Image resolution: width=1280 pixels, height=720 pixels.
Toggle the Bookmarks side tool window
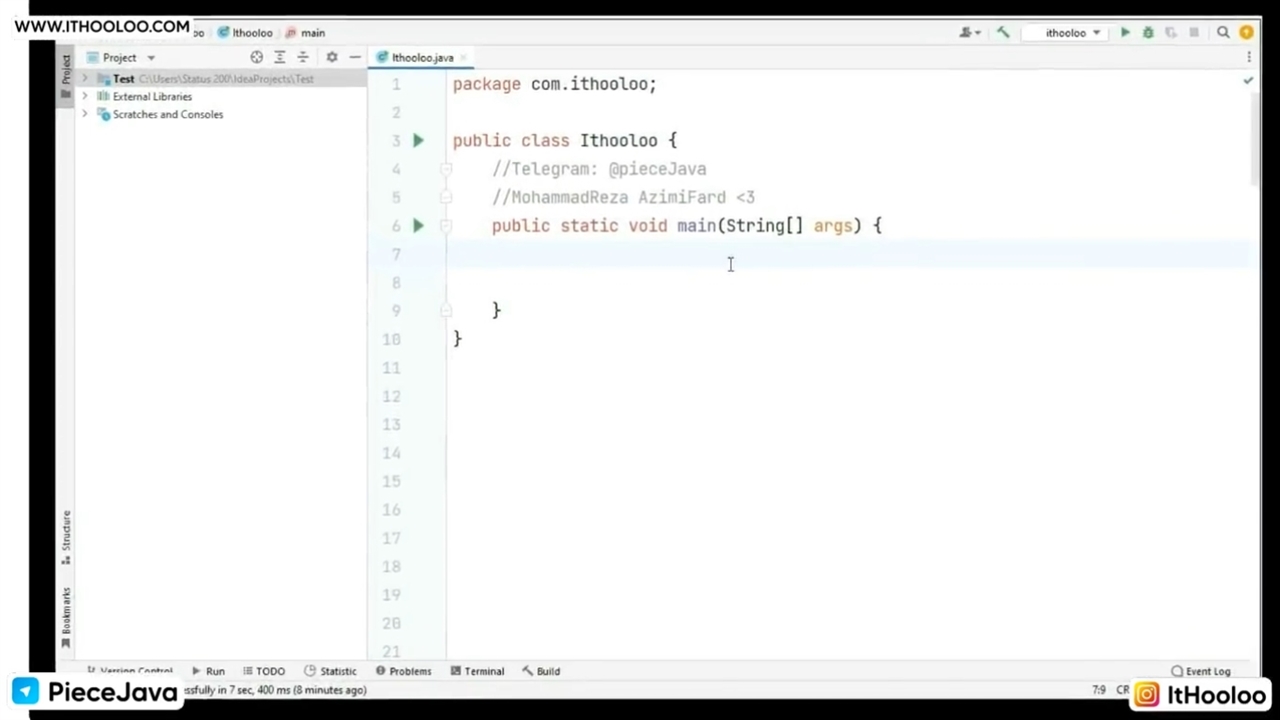coord(66,612)
